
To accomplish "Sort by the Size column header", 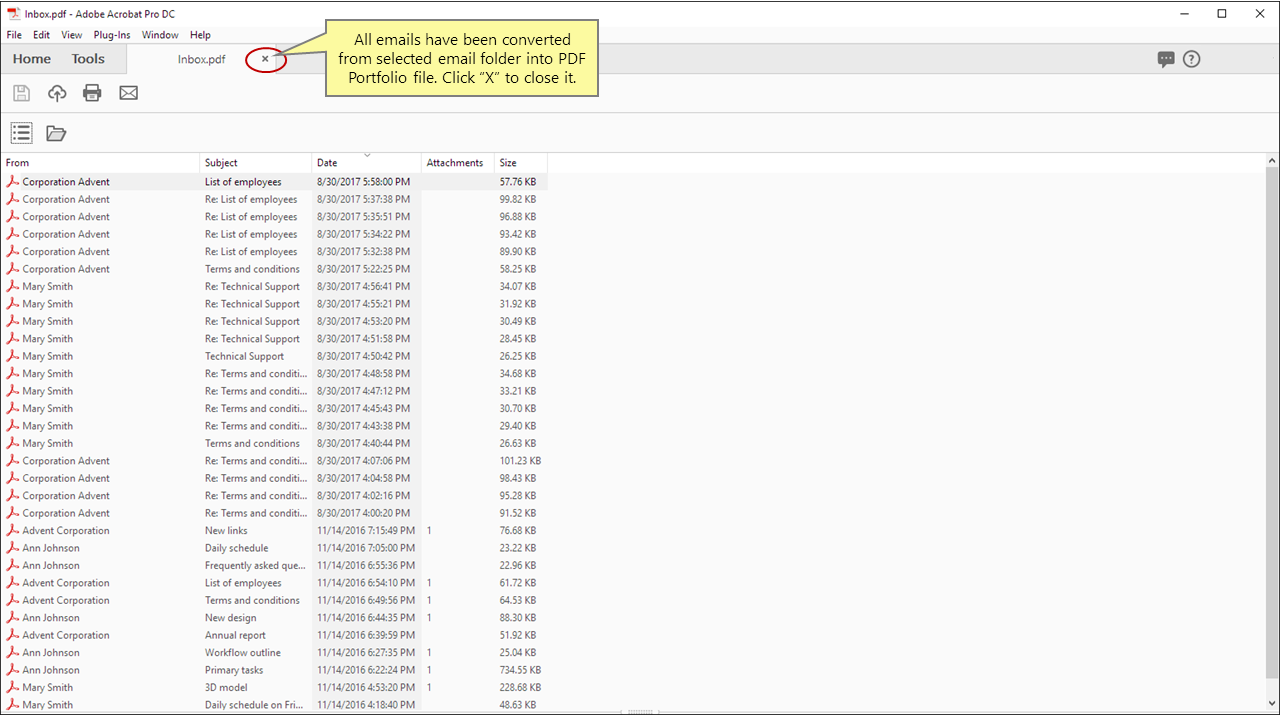I will 522,162.
